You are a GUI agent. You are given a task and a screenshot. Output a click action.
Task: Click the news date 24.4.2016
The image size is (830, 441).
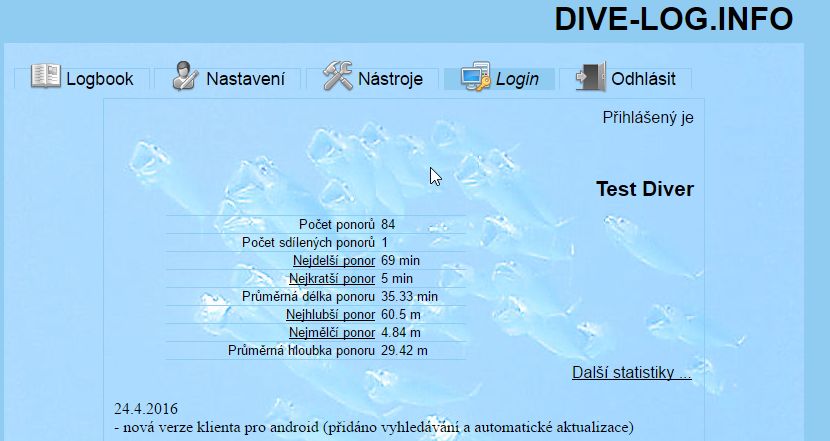pos(146,409)
